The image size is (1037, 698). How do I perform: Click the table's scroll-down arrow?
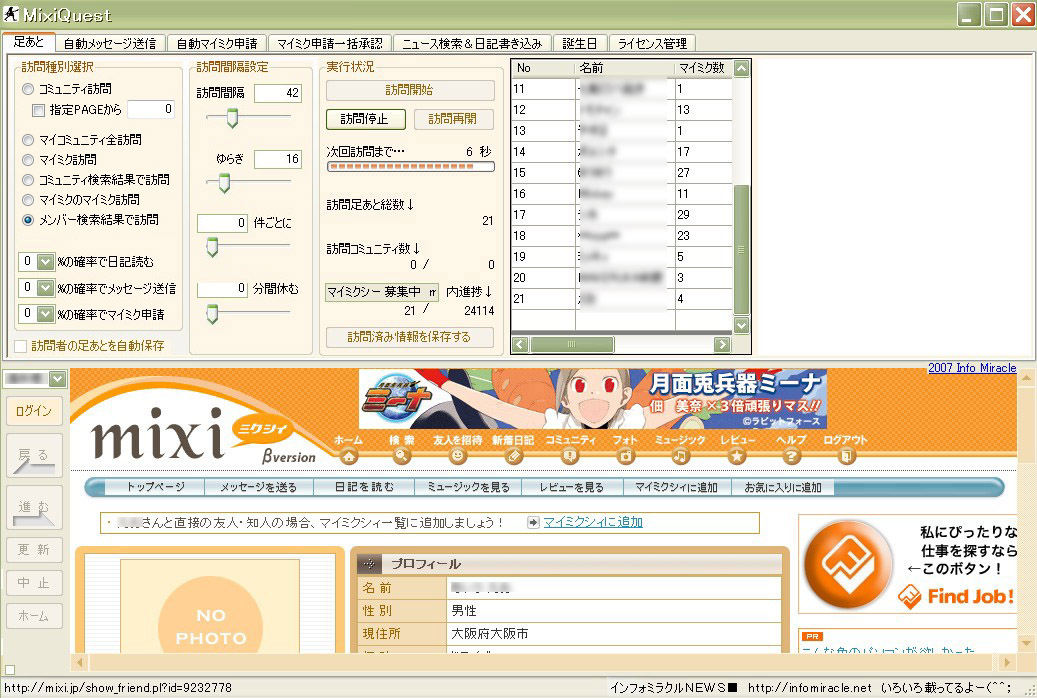(741, 325)
